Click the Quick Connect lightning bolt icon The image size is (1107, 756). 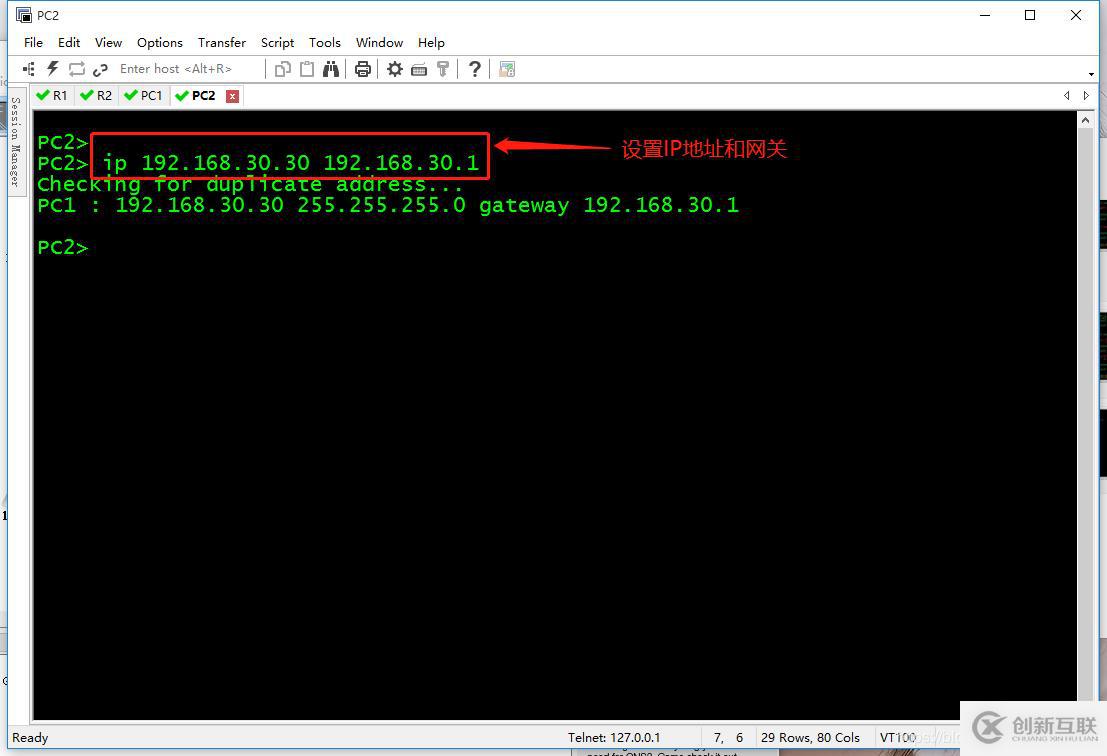tap(53, 69)
